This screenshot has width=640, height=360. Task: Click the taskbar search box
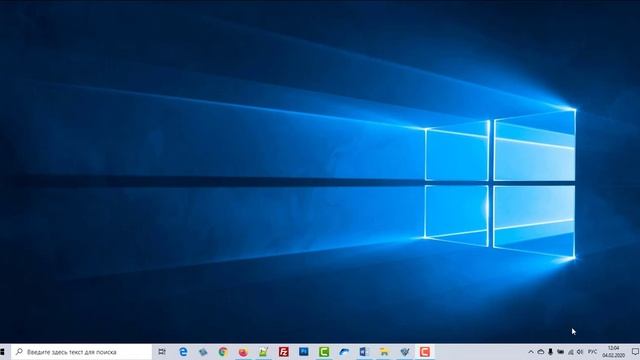tap(82, 352)
